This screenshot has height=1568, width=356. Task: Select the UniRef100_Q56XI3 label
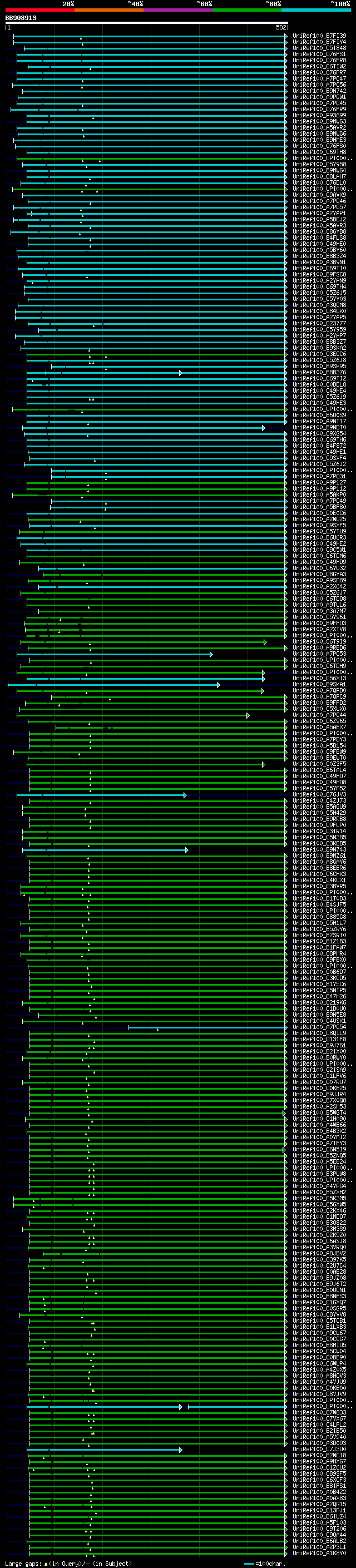319,678
